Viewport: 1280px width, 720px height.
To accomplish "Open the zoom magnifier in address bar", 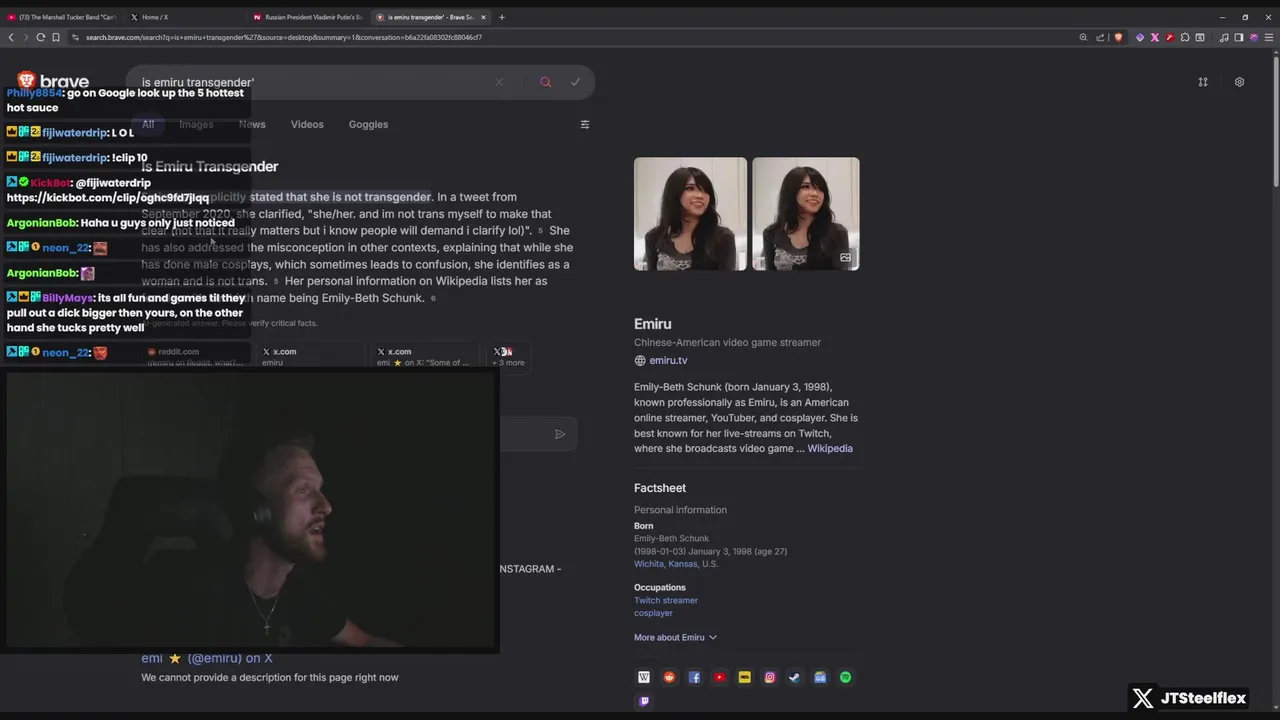I will pos(1083,37).
